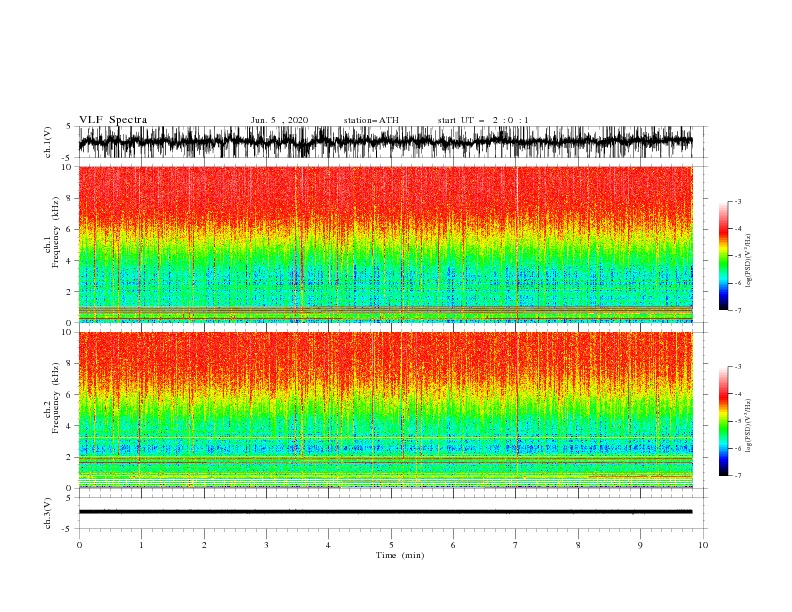
Task: Click inside the ch.2 spectrogram panel
Action: point(385,410)
